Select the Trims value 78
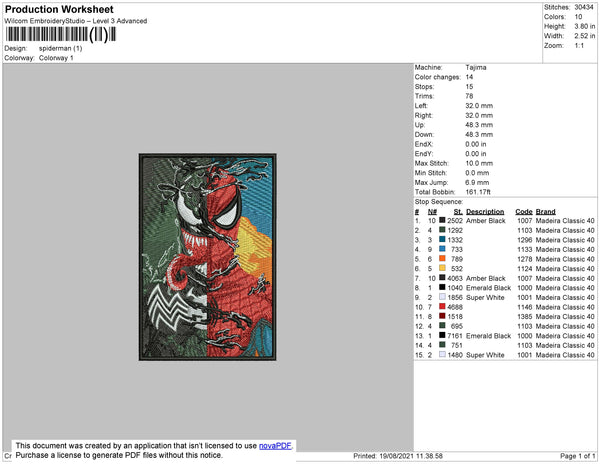 (469, 96)
